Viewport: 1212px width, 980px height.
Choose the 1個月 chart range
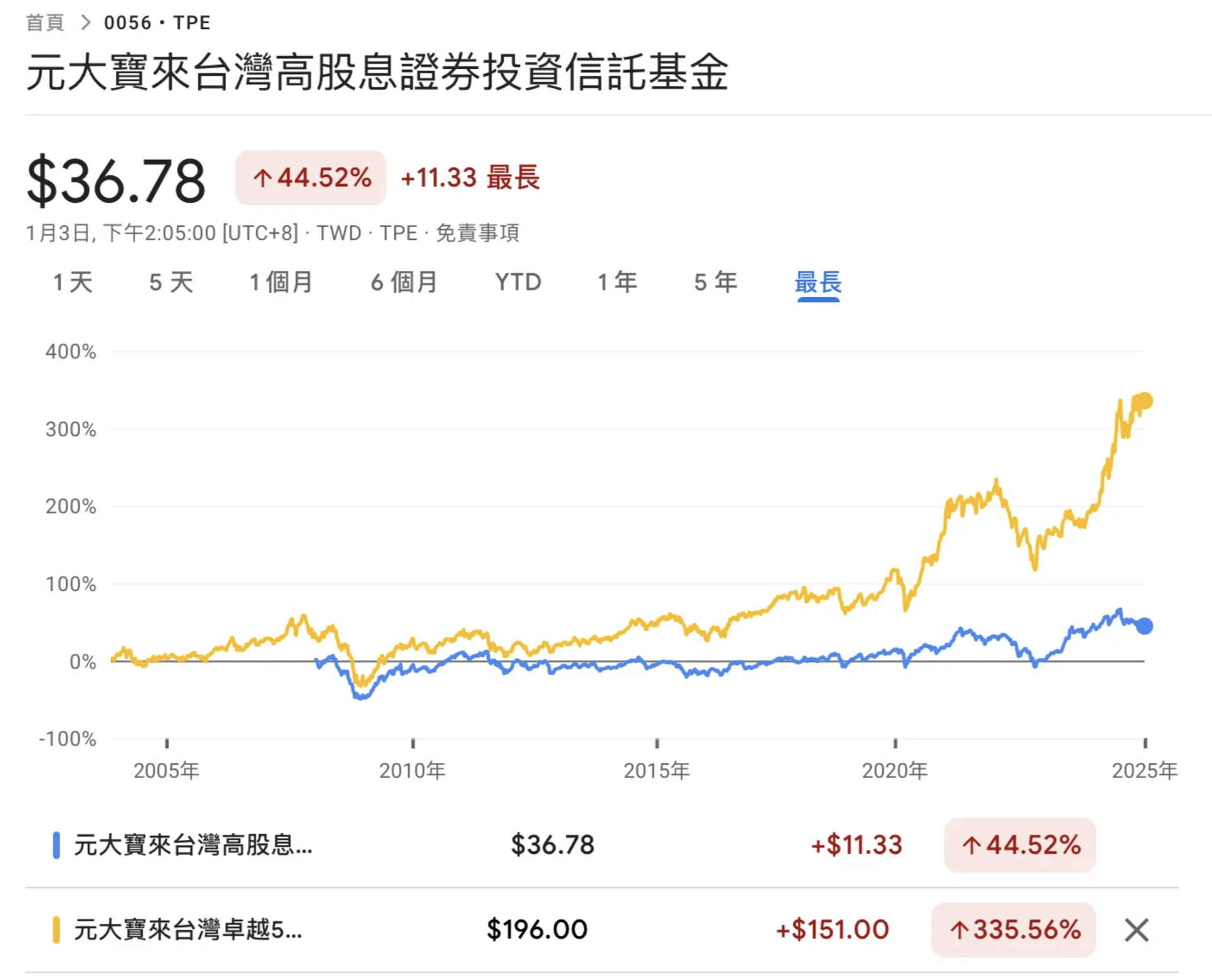tap(281, 282)
